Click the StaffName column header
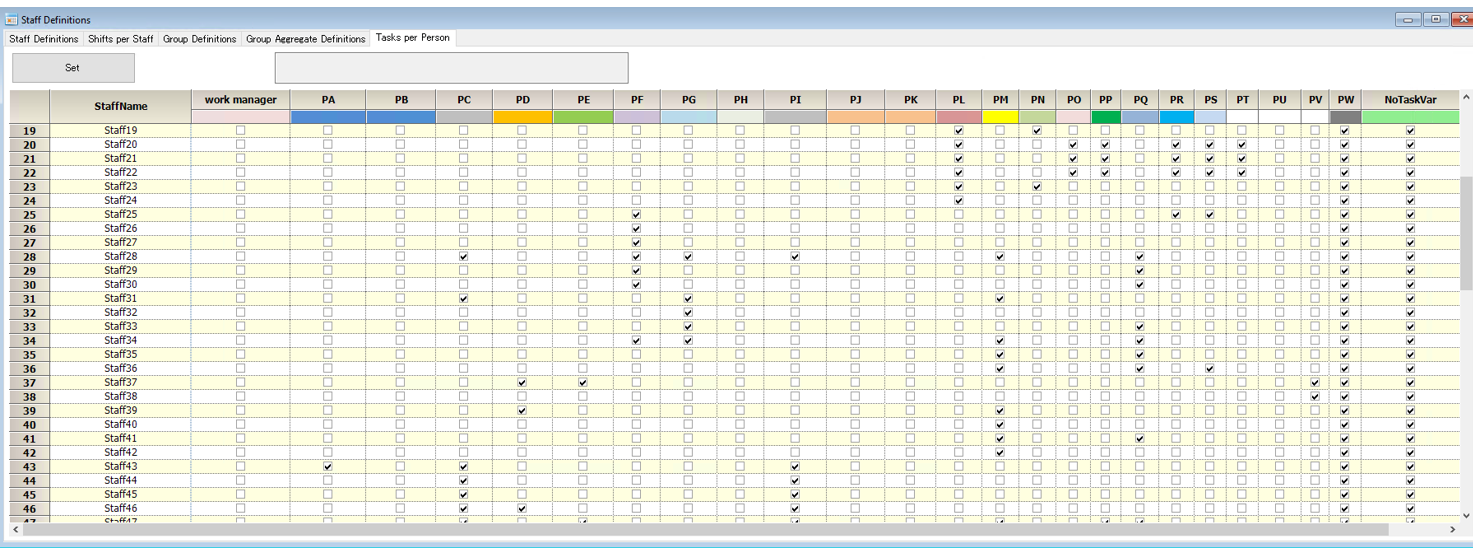The height and width of the screenshot is (560, 1473). point(121,106)
